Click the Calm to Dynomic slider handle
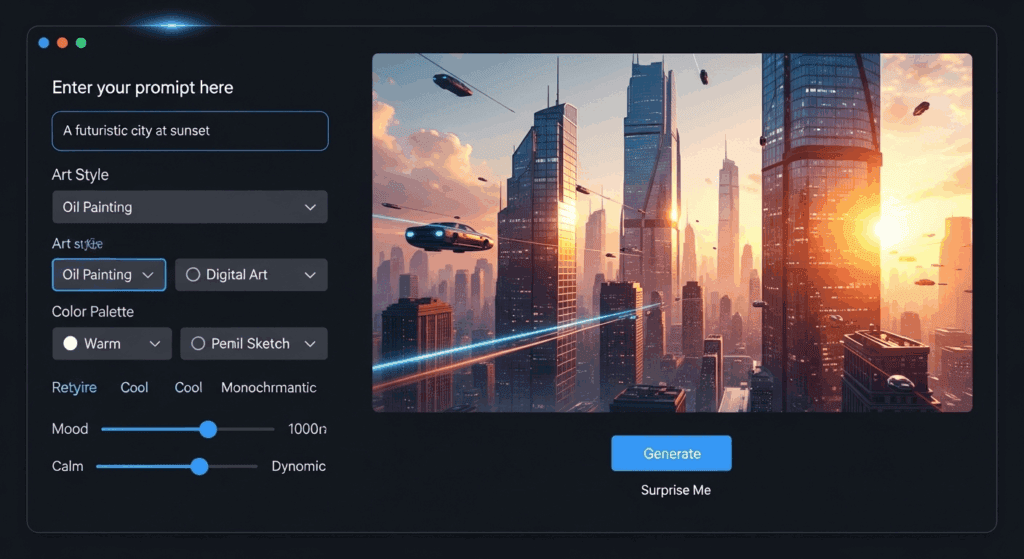This screenshot has height=559, width=1024. click(199, 466)
